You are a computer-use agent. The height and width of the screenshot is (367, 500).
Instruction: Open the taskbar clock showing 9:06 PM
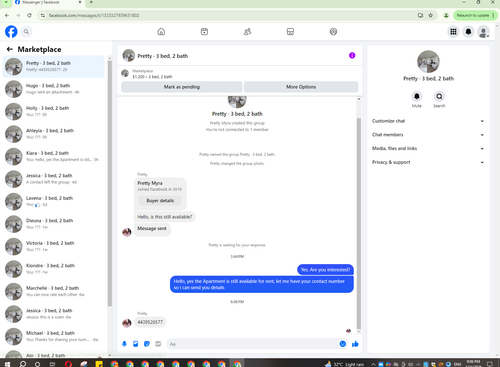(x=473, y=363)
